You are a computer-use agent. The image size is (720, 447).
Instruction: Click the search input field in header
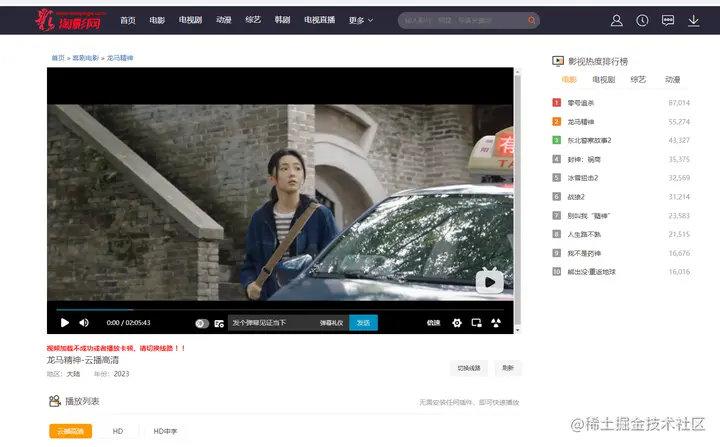click(463, 20)
